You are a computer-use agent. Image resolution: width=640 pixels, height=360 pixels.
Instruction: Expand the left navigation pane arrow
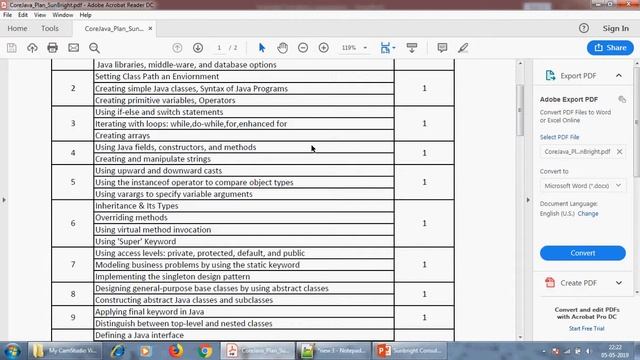point(4,200)
